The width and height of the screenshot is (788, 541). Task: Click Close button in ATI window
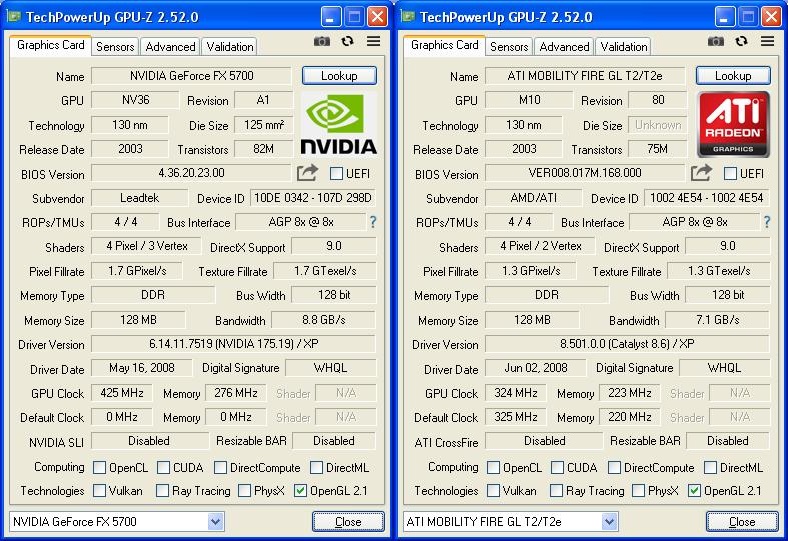(x=742, y=521)
